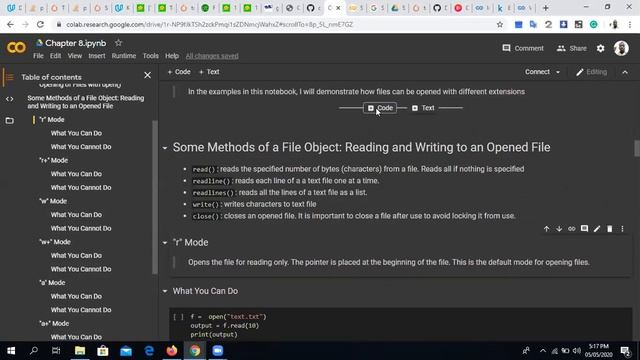Open the Editing mode selector
This screenshot has height=360, width=640.
pyautogui.click(x=591, y=72)
